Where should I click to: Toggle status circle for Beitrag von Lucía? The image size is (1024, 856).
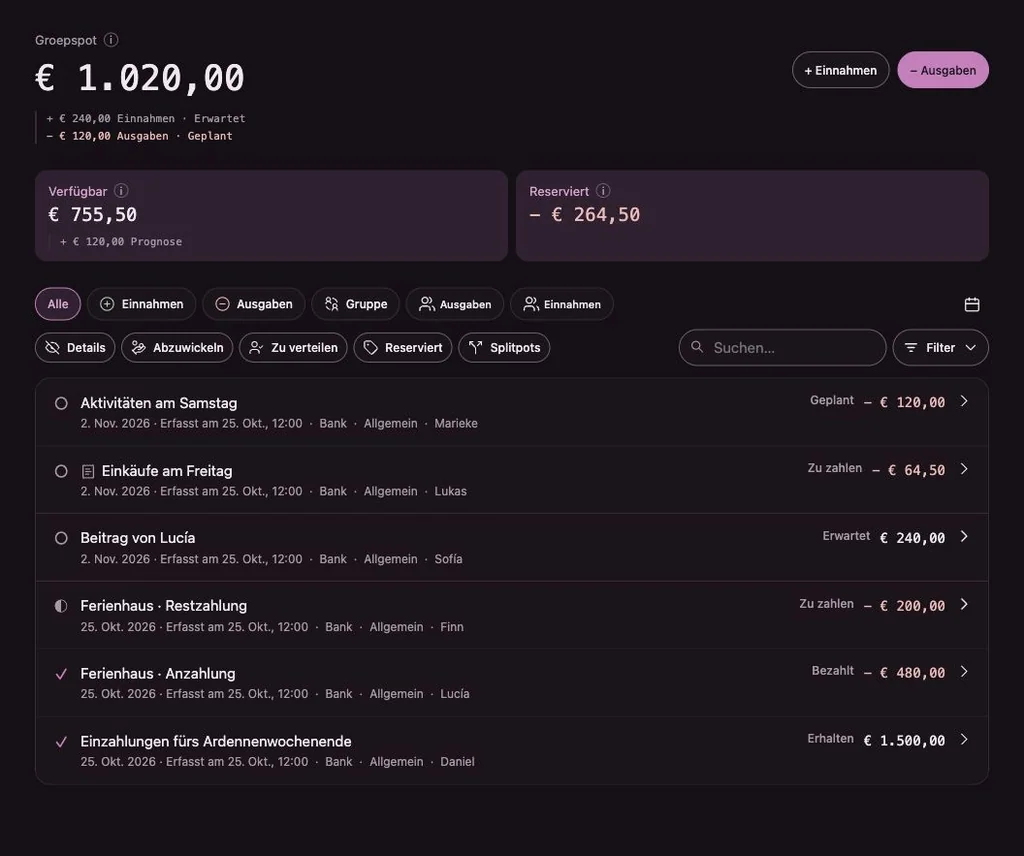(61, 538)
